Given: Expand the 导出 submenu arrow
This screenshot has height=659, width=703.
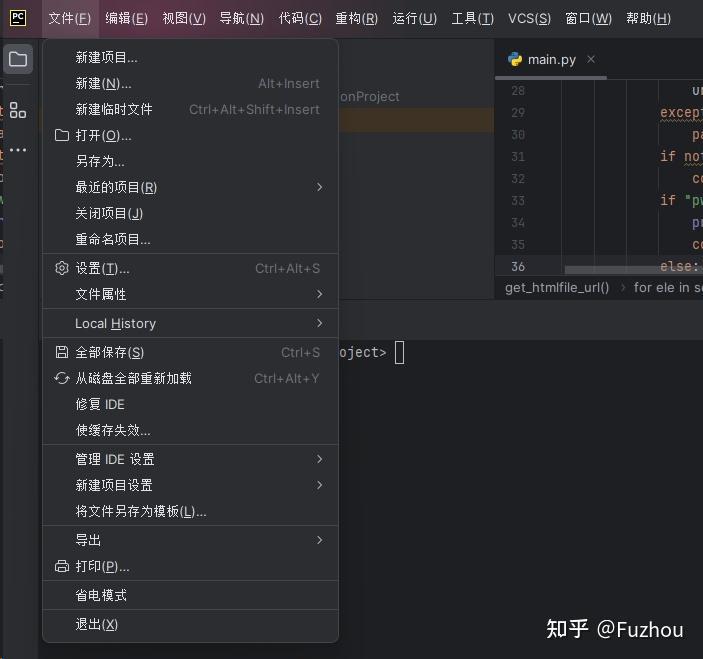Looking at the screenshot, I should 319,540.
